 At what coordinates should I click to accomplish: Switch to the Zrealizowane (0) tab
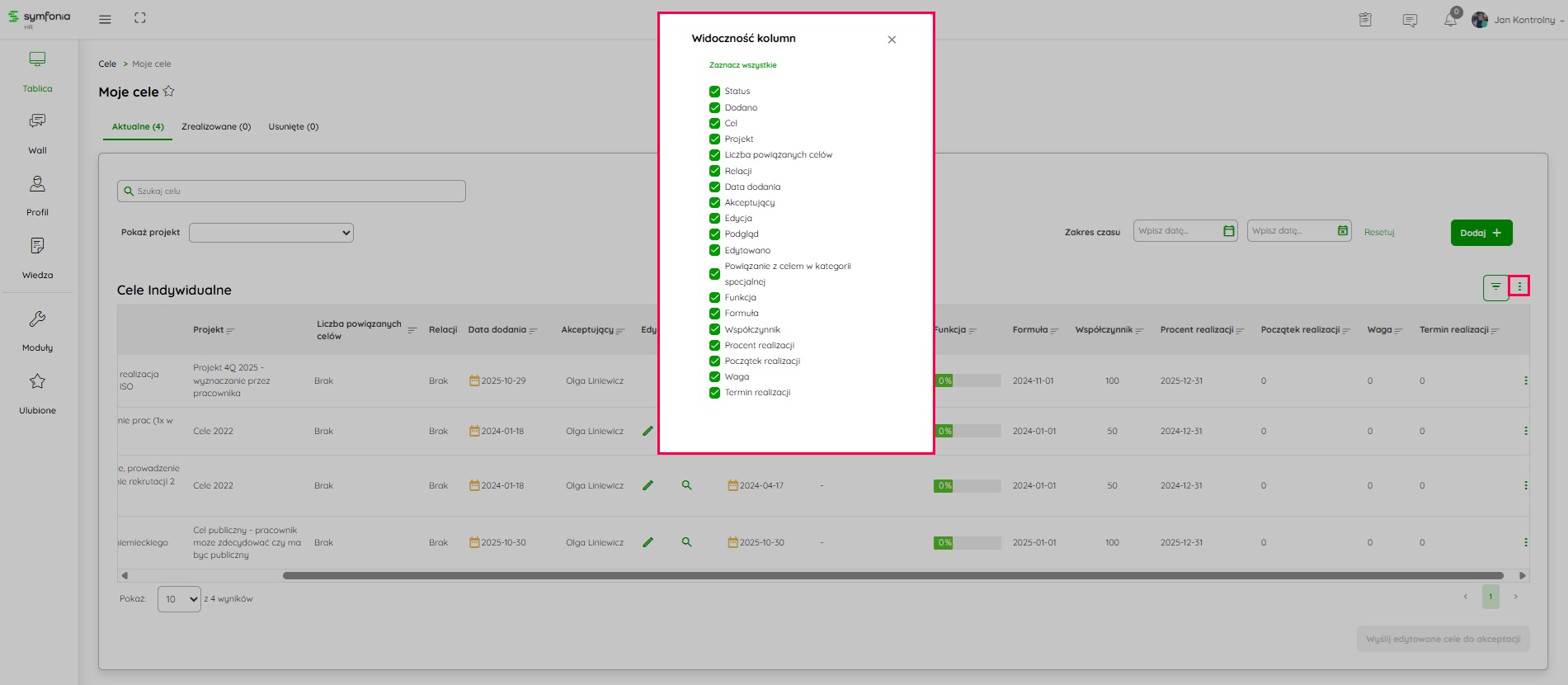[x=216, y=127]
